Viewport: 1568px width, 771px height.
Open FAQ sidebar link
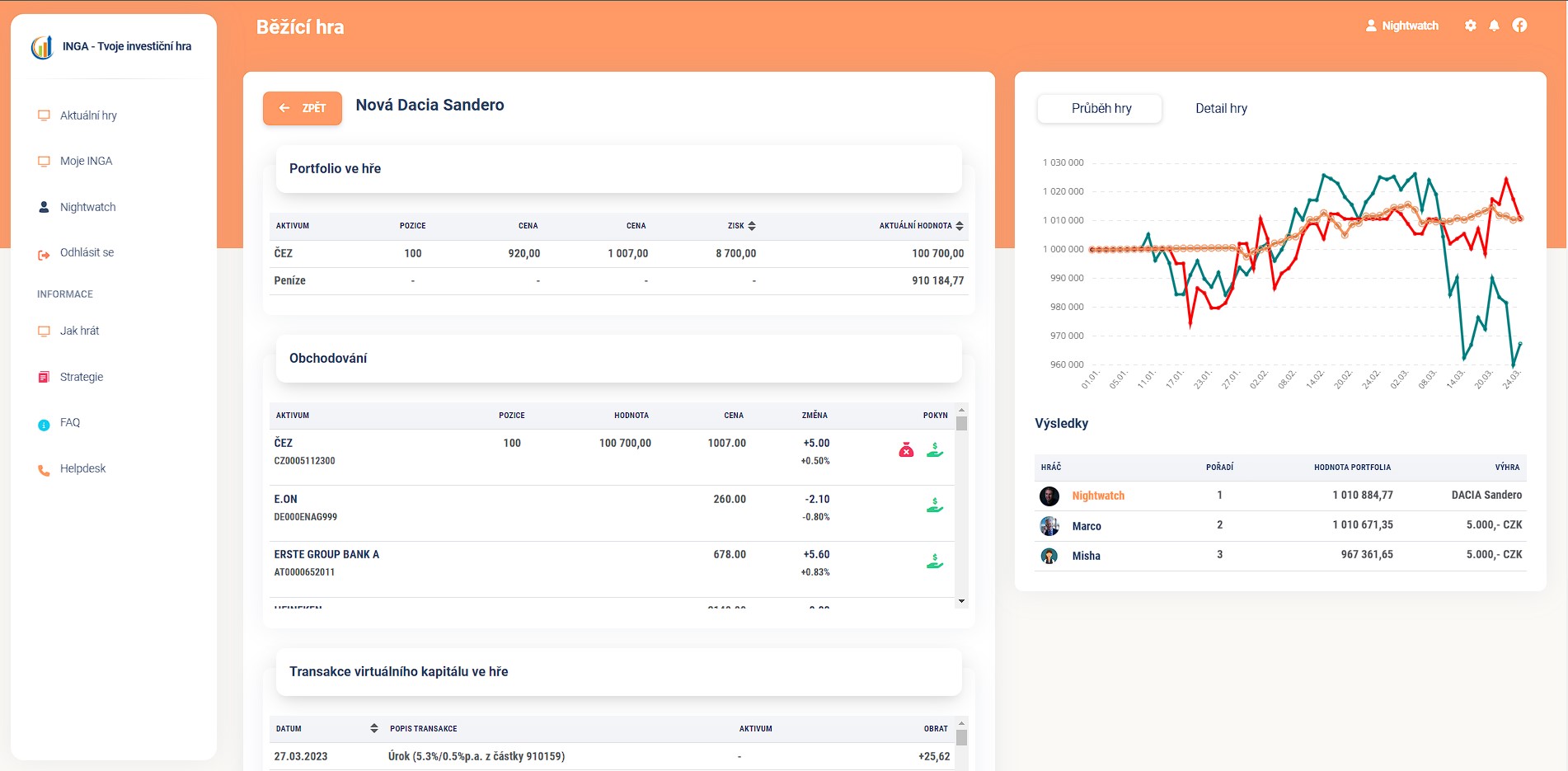(70, 422)
